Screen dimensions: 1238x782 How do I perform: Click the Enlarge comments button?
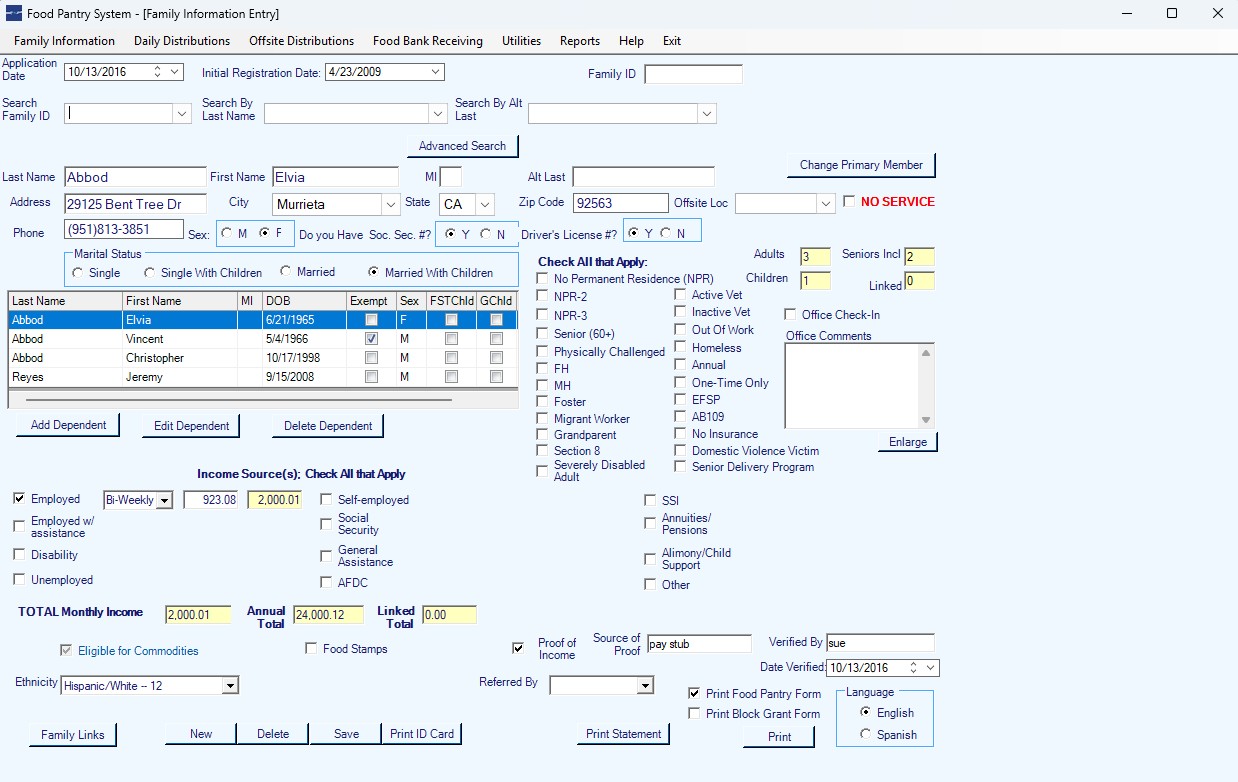click(908, 442)
